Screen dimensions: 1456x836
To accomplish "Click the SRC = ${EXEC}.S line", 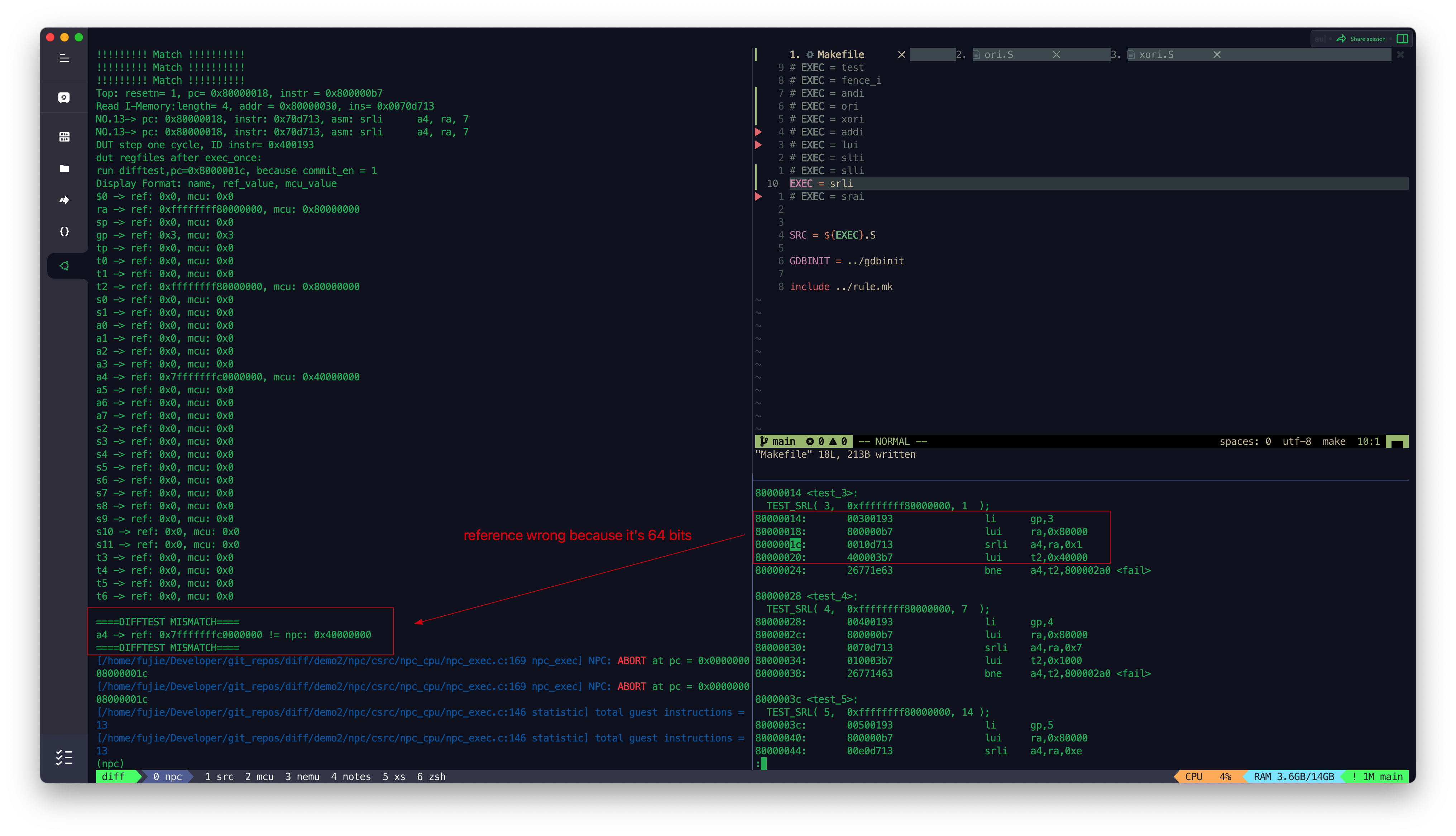I will click(833, 235).
